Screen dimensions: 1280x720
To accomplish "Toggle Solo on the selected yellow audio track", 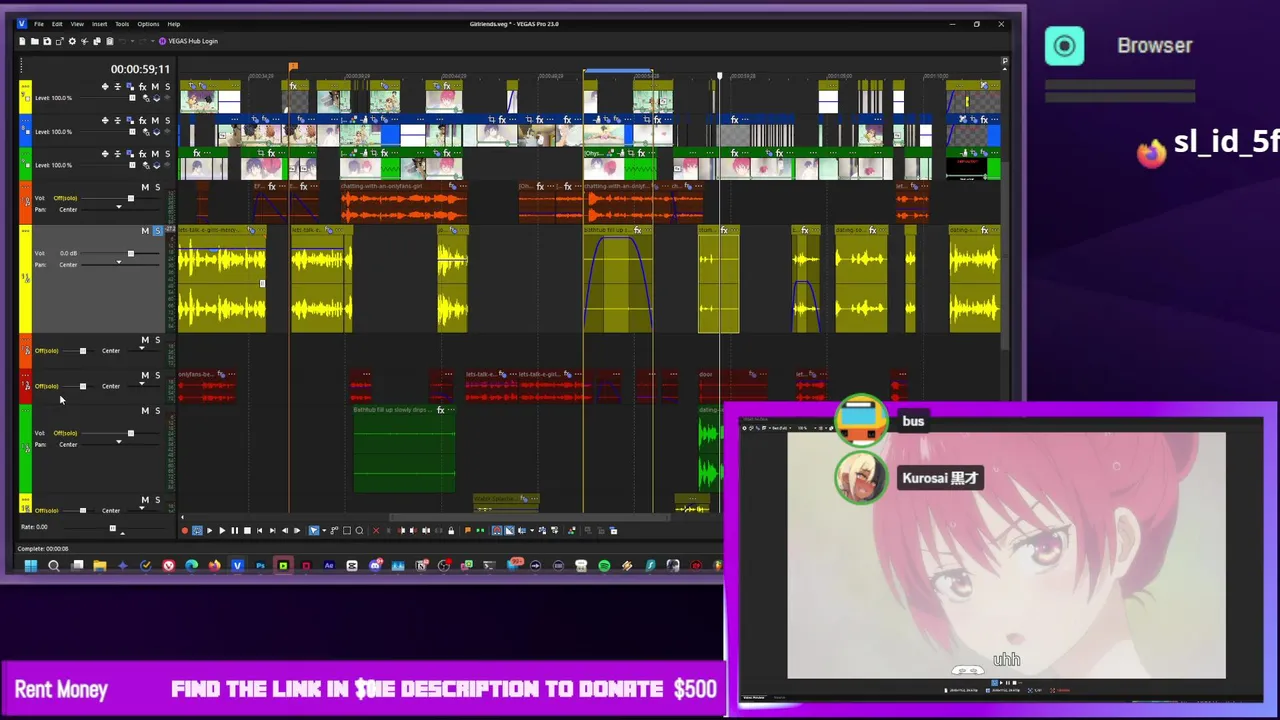I will tap(157, 231).
